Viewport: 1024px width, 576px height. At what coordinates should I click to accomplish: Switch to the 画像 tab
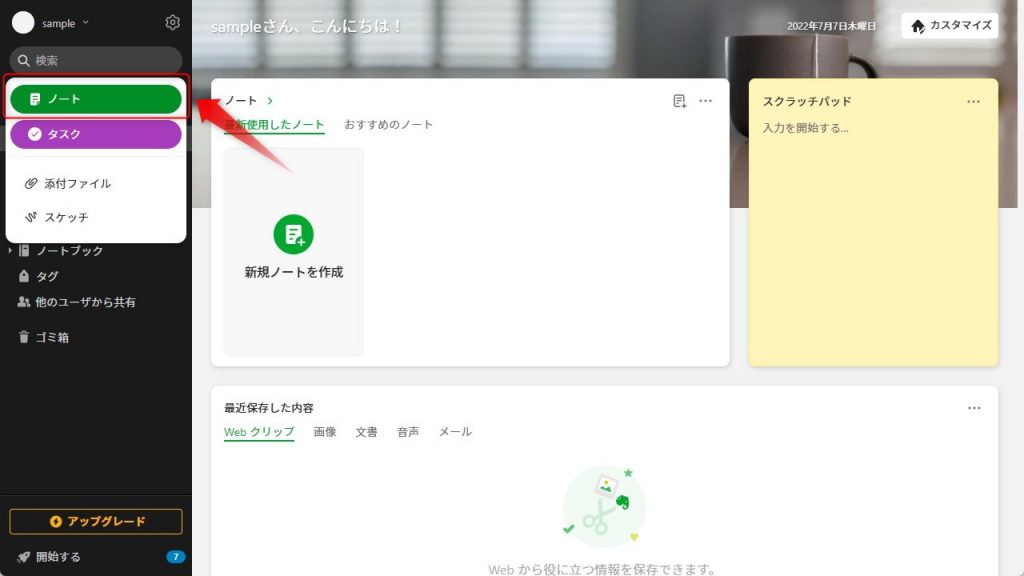click(x=325, y=432)
